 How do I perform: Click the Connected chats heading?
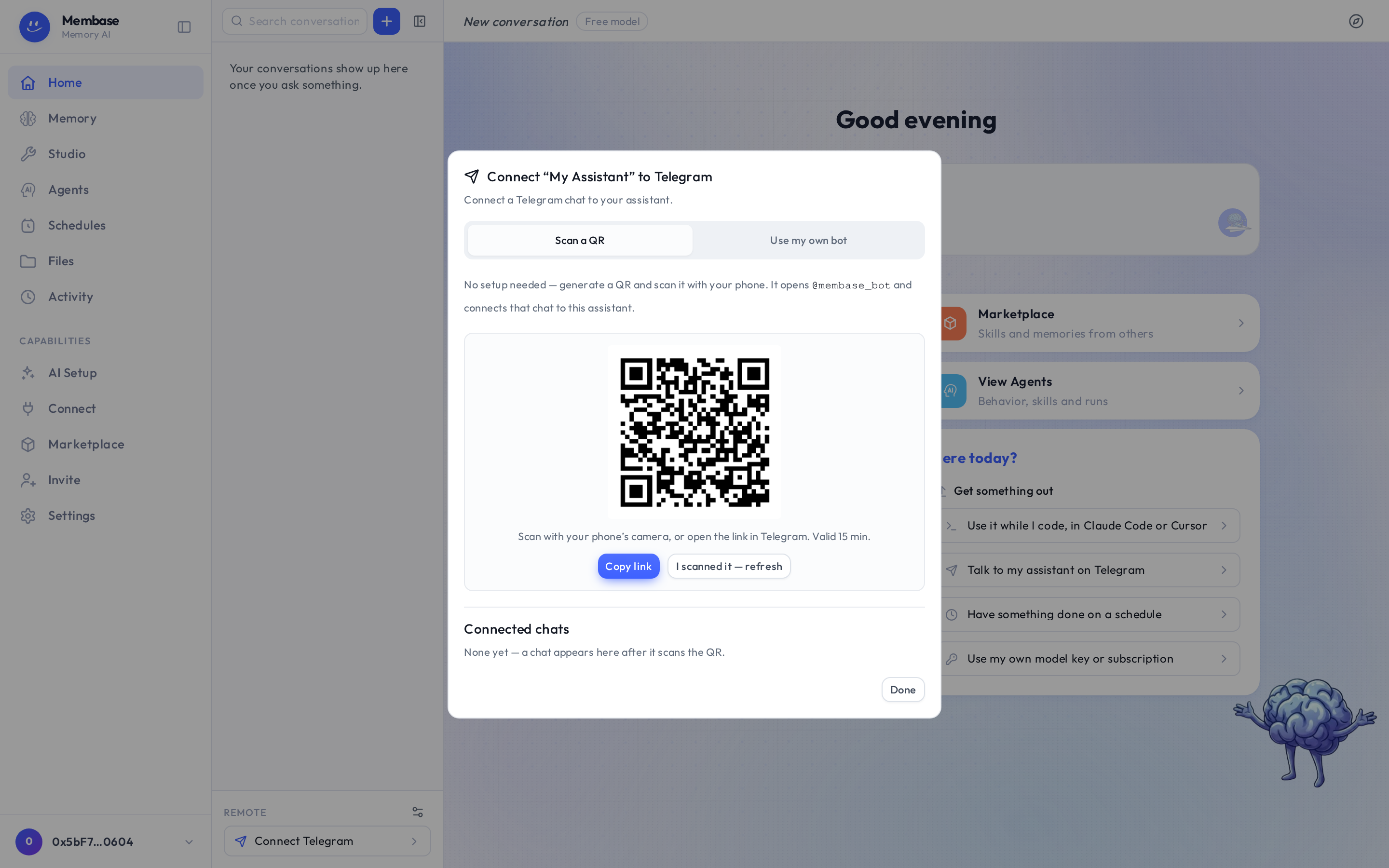coord(516,629)
